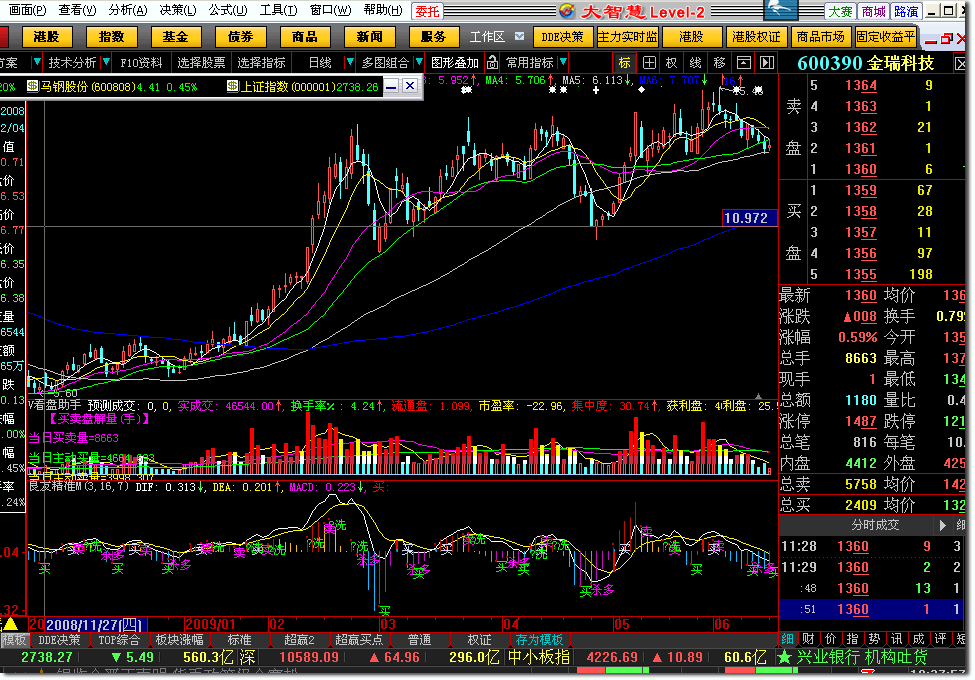This screenshot has width=975, height=680.
Task: Click the 商品 commodities button
Action: (x=305, y=37)
